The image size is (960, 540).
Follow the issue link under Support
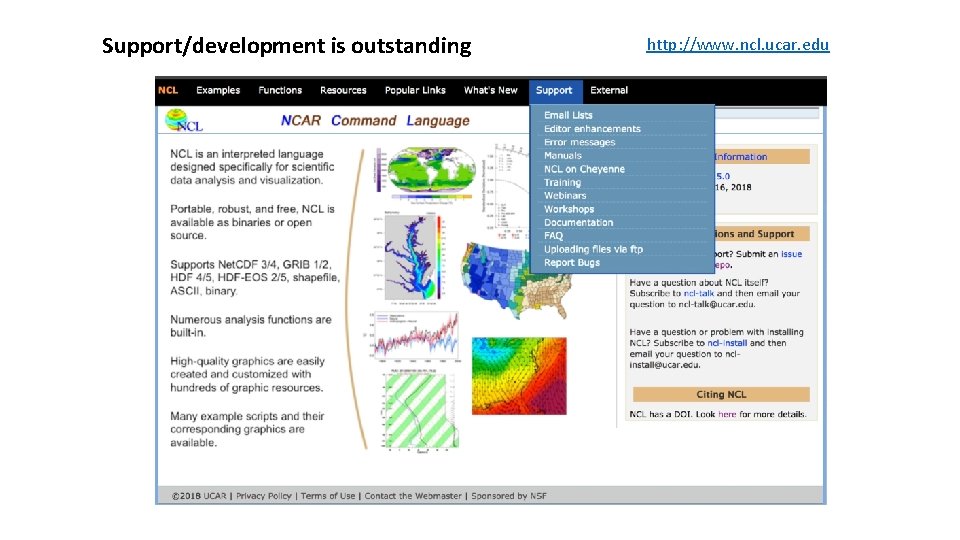point(791,254)
